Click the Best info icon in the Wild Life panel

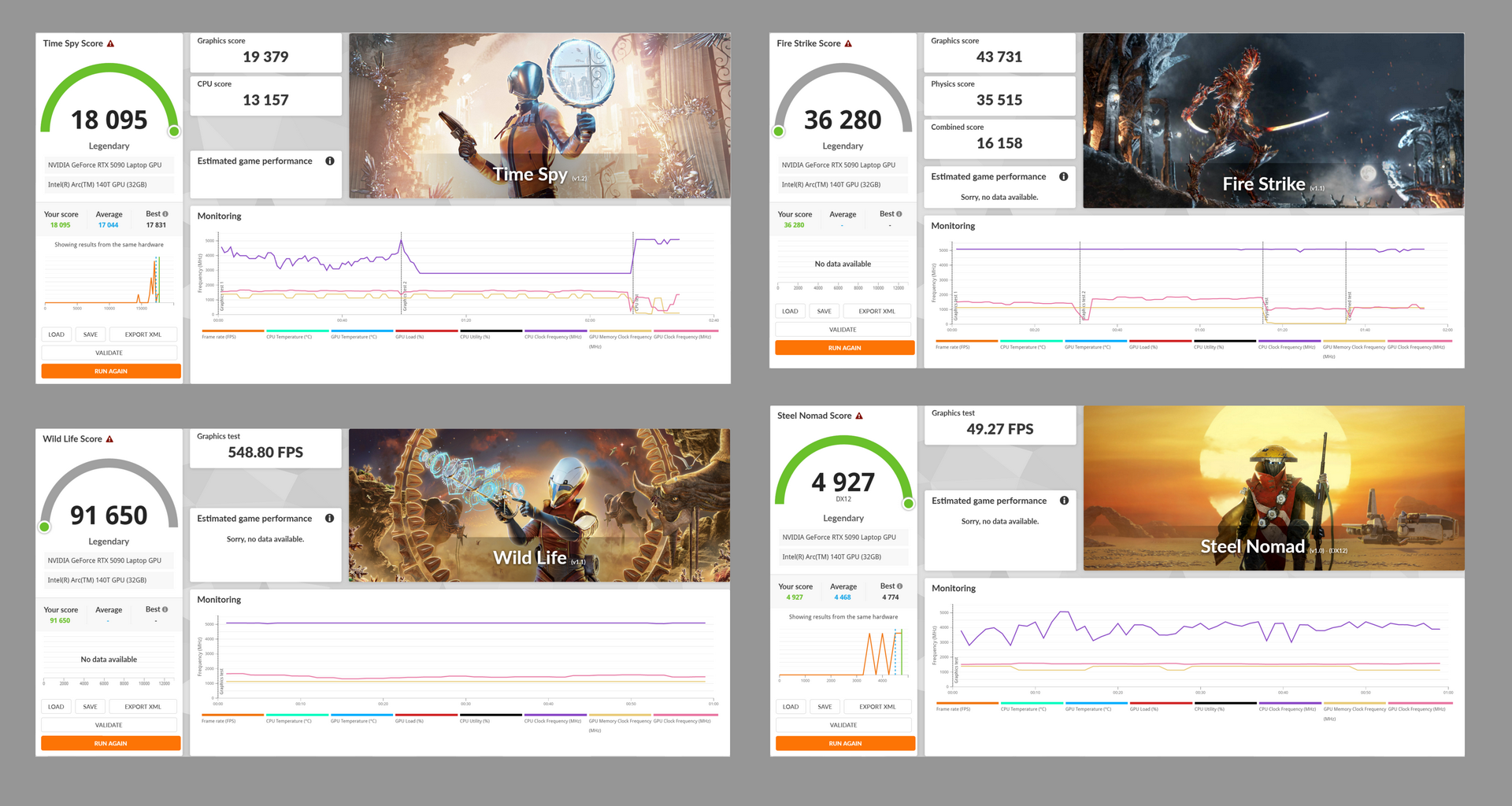pos(165,609)
